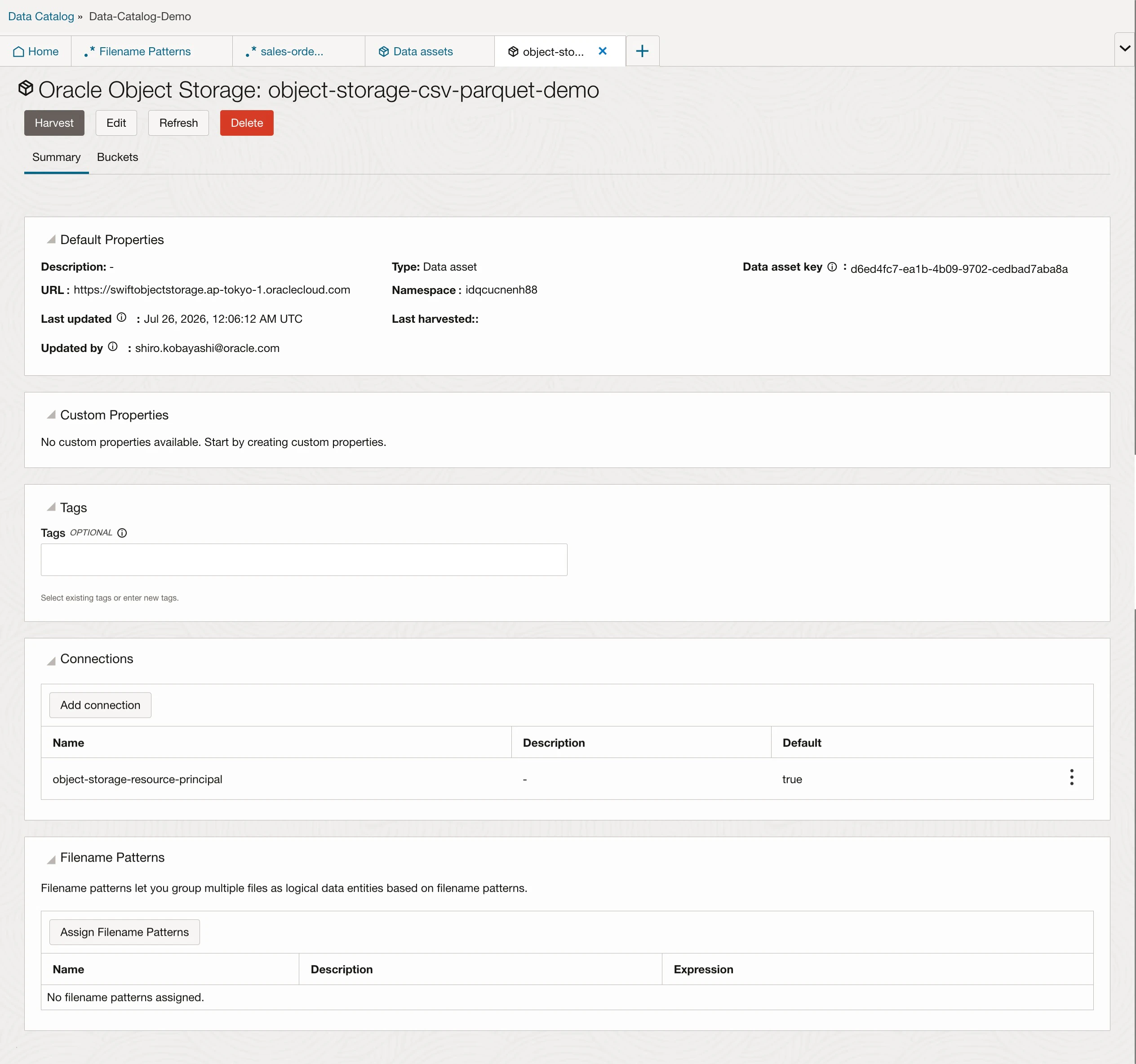Select the object-storage-resource-principal connection name

[x=137, y=779]
